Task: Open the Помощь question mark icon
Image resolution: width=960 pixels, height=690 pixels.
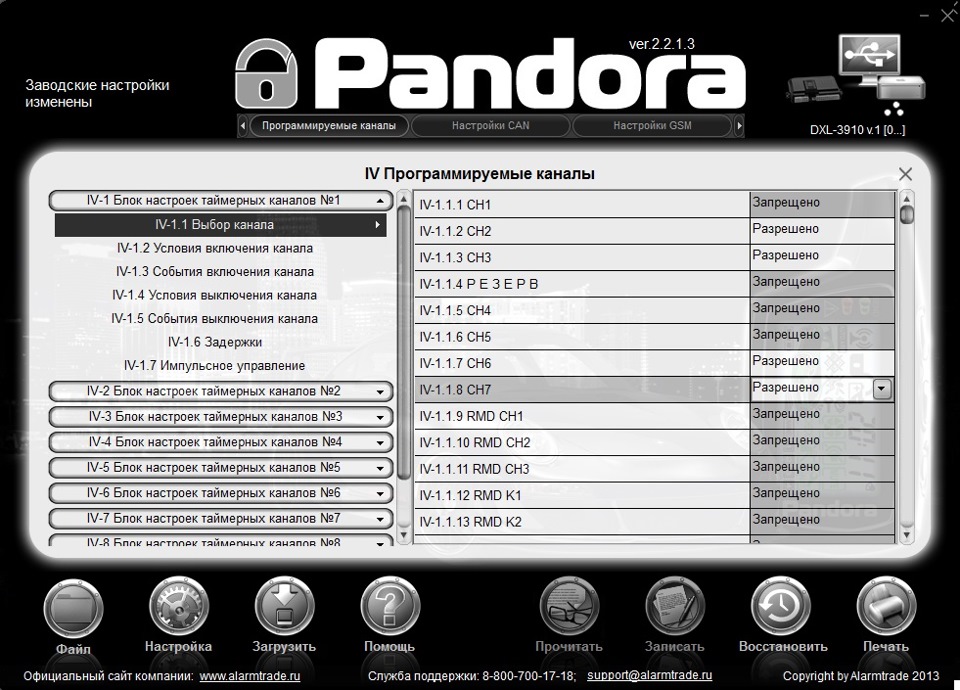Action: point(390,606)
